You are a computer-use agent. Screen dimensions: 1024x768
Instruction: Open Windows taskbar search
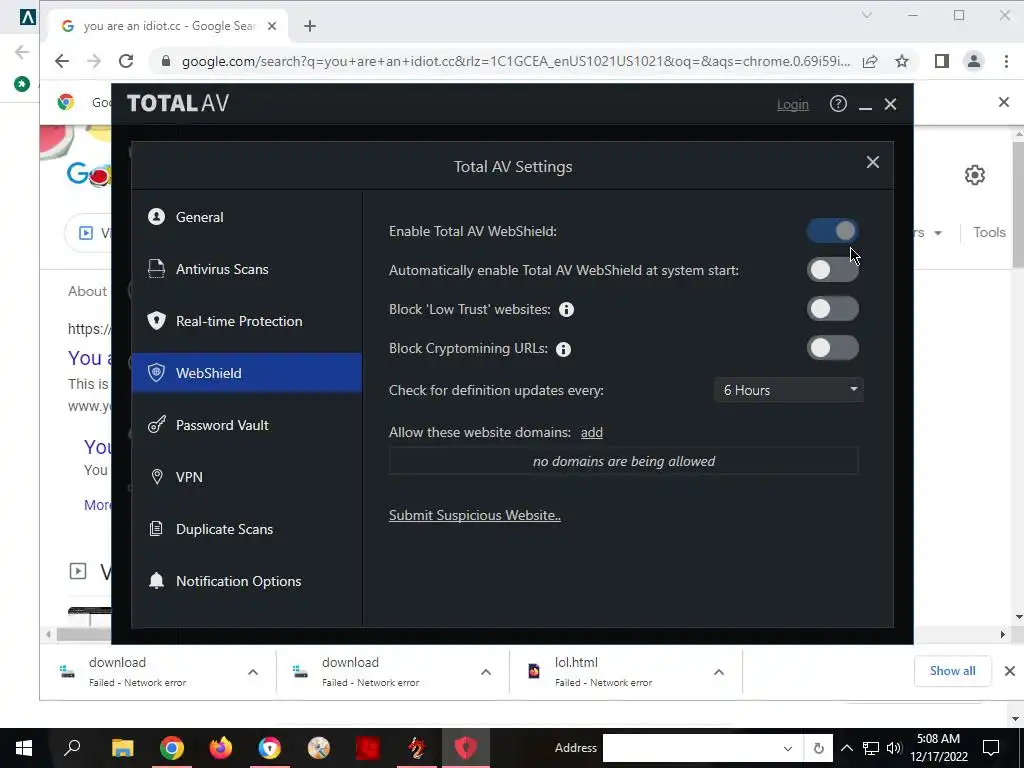pos(72,748)
